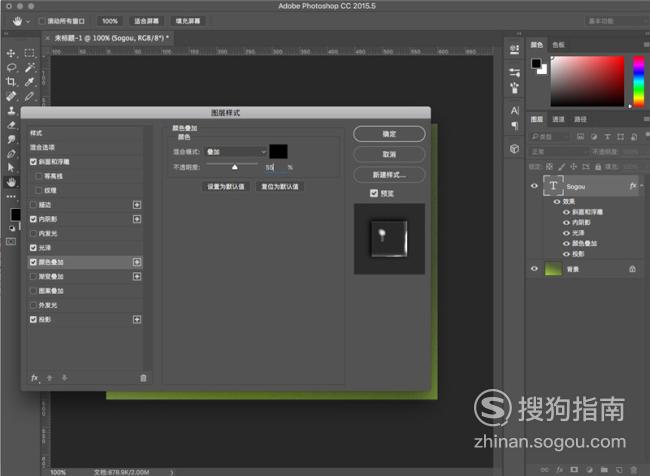Open the three-dots edit toolbar icon
Screen dimensions: 650x476
click(11, 196)
